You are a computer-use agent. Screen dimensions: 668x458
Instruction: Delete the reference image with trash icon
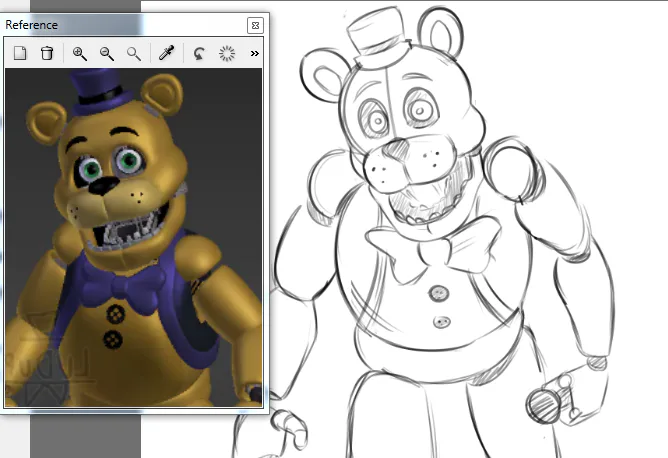[47, 53]
